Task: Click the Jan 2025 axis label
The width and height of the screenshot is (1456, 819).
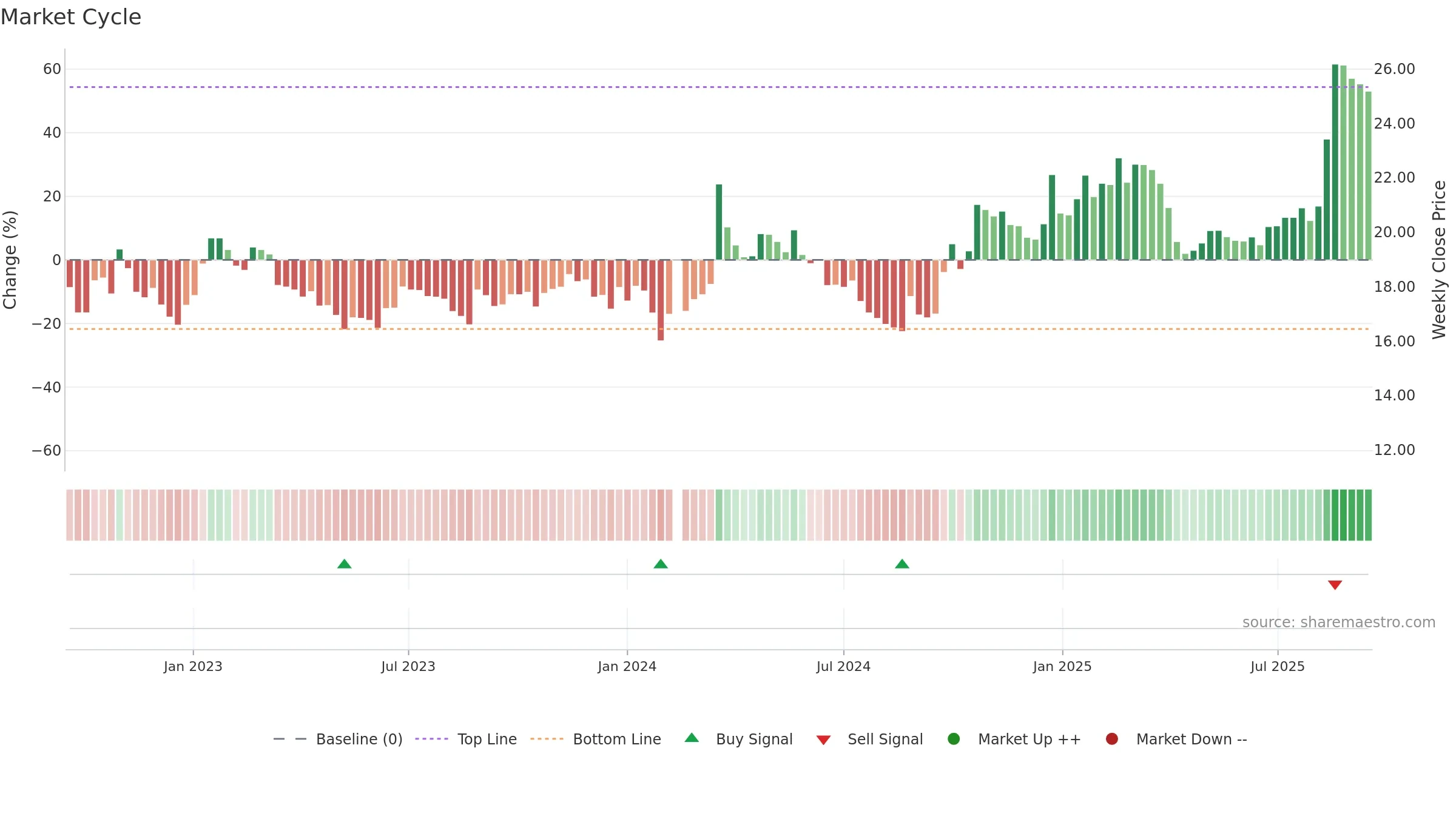Action: pyautogui.click(x=1062, y=666)
